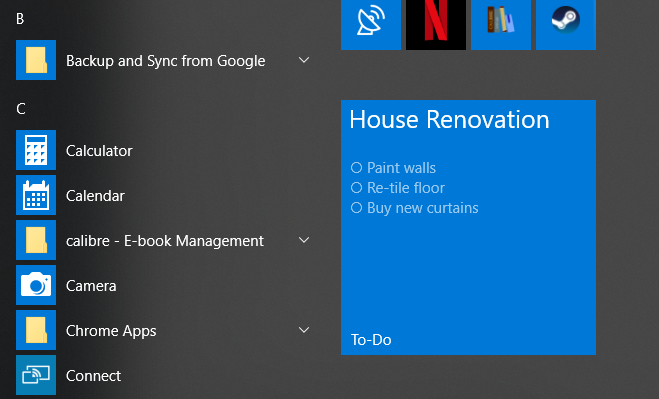Check off Buy new curtains task

click(x=356, y=208)
